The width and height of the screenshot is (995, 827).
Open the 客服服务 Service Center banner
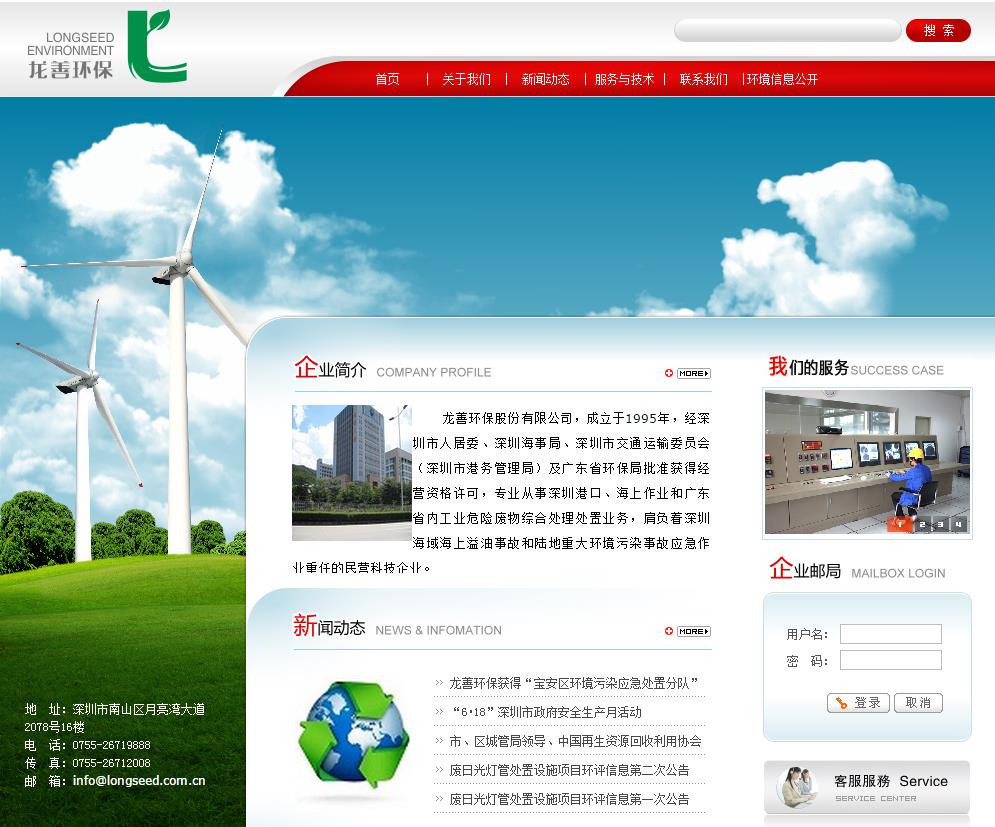[867, 787]
